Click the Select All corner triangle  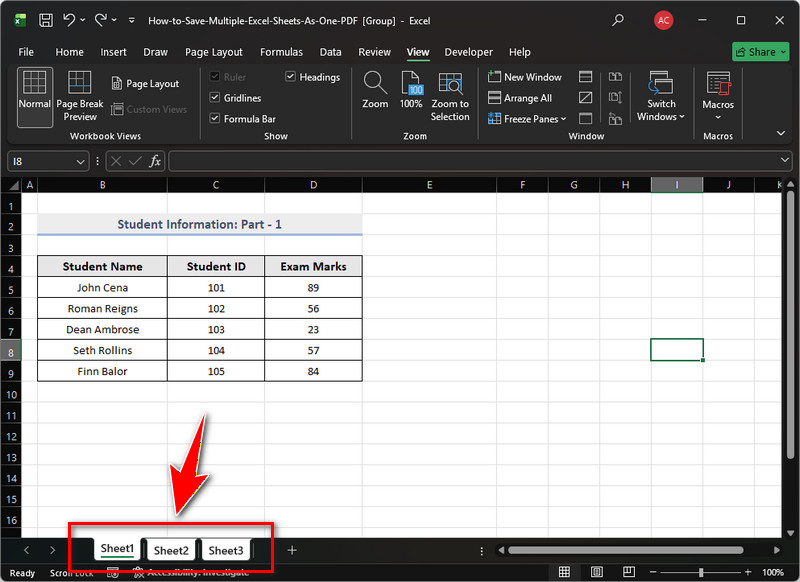pyautogui.click(x=13, y=185)
